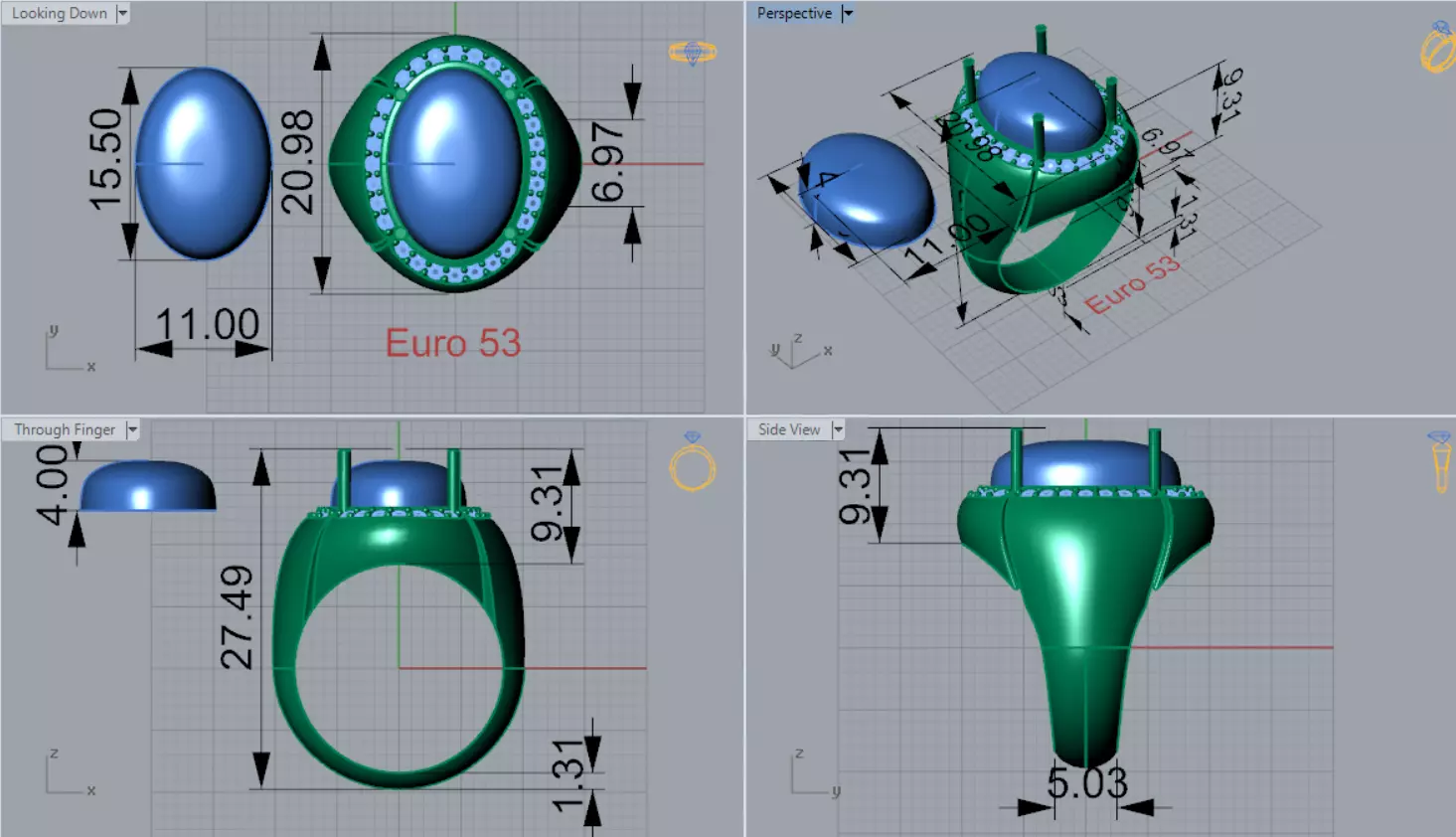Image resolution: width=1456 pixels, height=837 pixels.
Task: Select the loose cabochon profile in Through Finger view
Action: point(147,486)
